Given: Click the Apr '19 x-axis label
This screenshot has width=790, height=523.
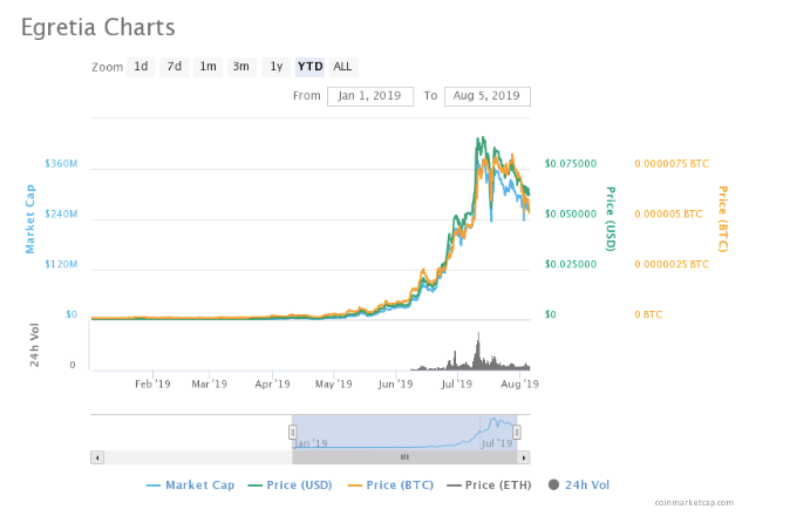Looking at the screenshot, I should (272, 384).
